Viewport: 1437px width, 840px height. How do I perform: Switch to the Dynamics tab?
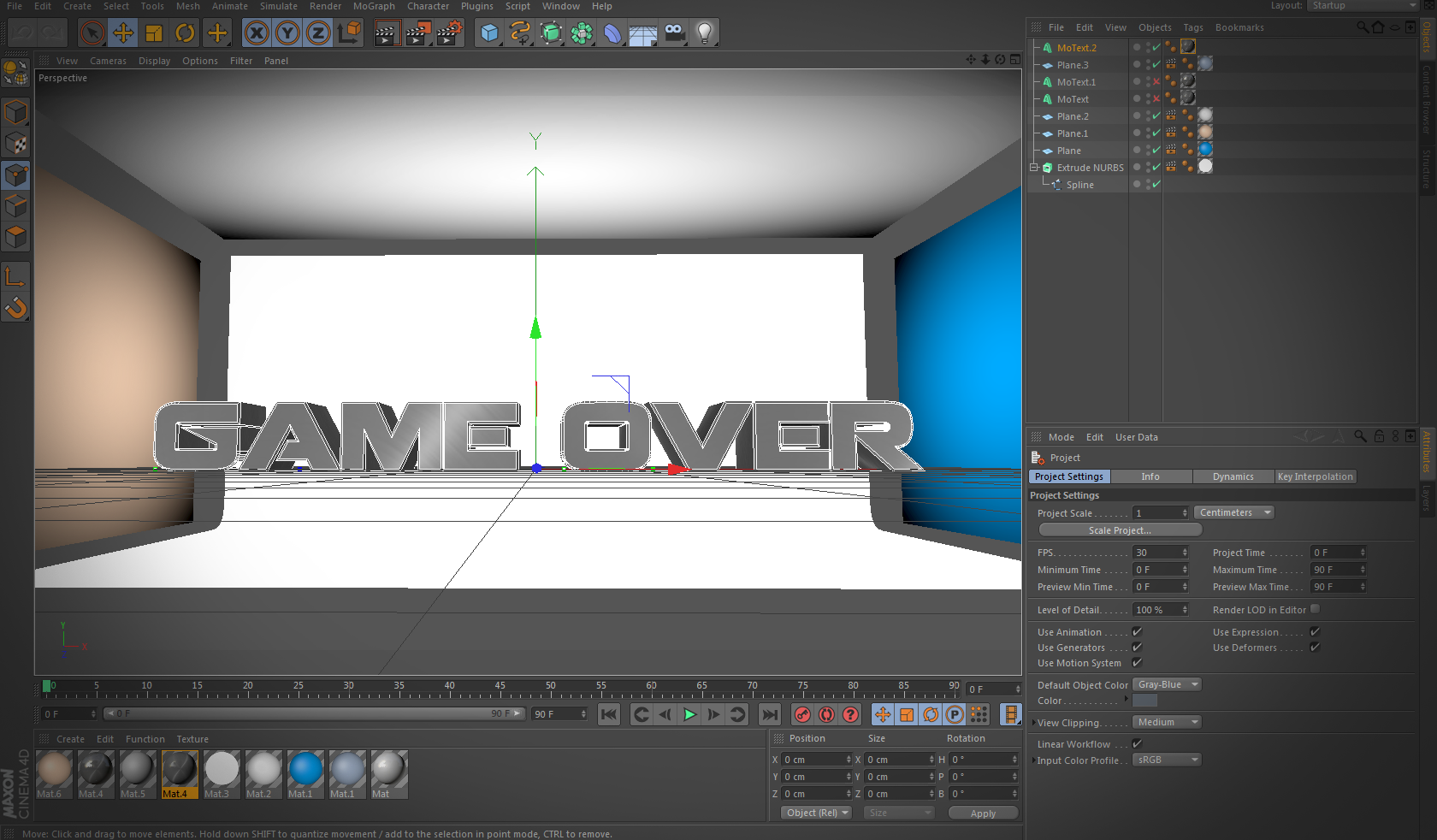point(1233,476)
